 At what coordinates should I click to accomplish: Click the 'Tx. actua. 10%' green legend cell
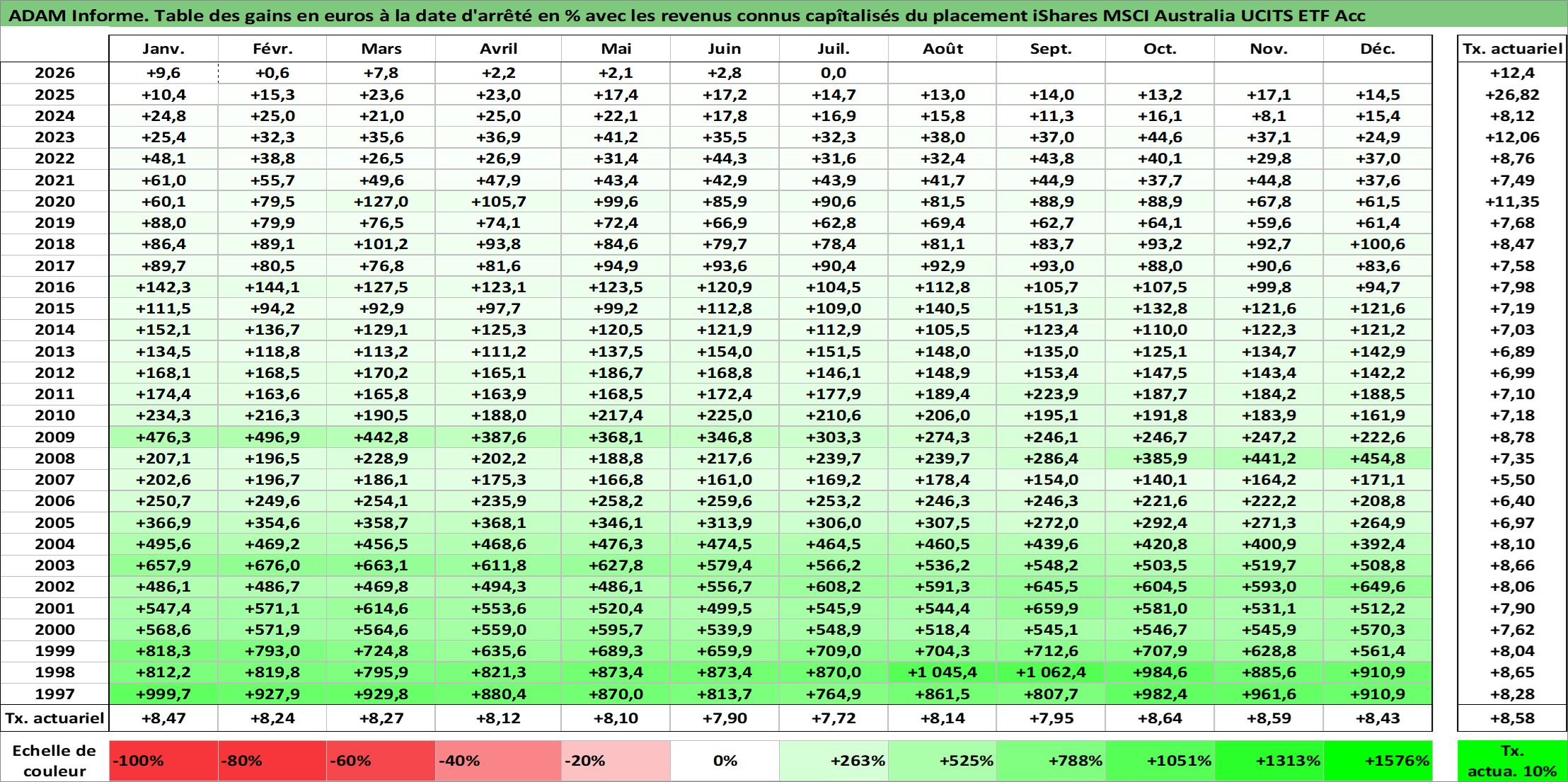tap(1512, 761)
